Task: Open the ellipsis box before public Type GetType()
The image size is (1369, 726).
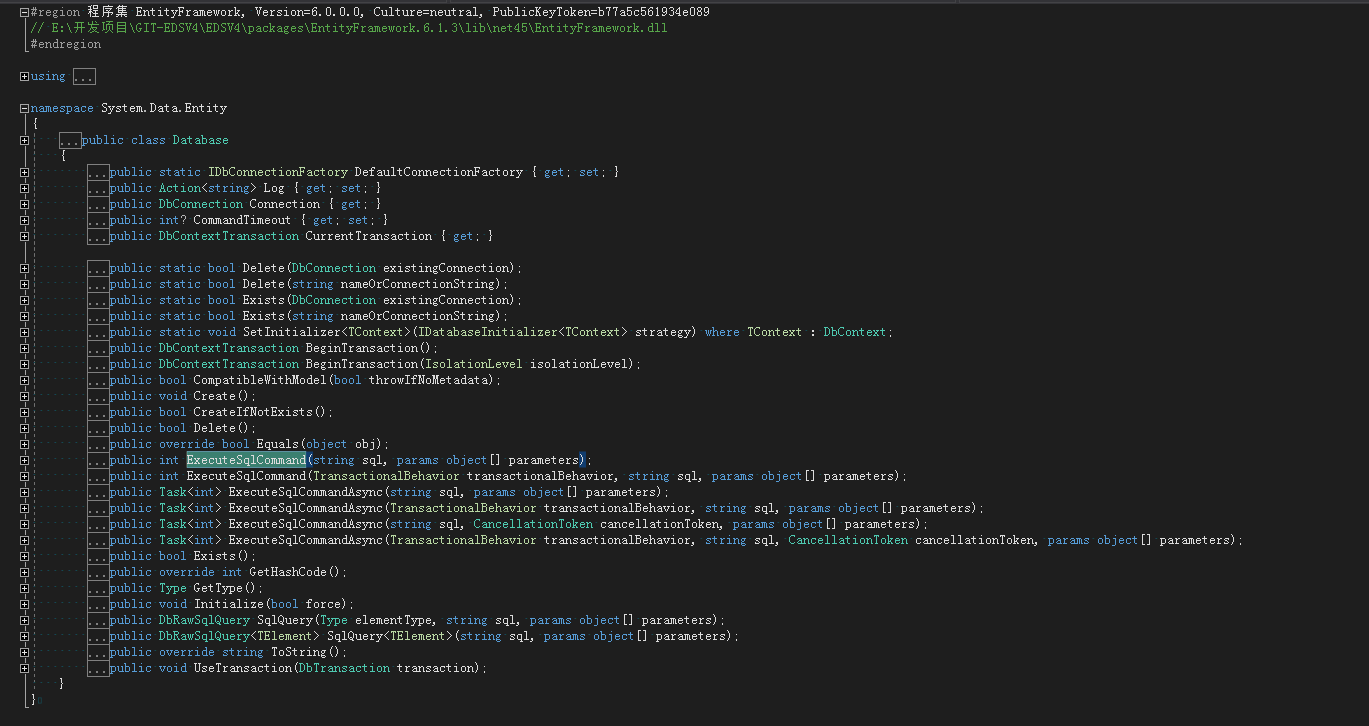Action: 98,588
